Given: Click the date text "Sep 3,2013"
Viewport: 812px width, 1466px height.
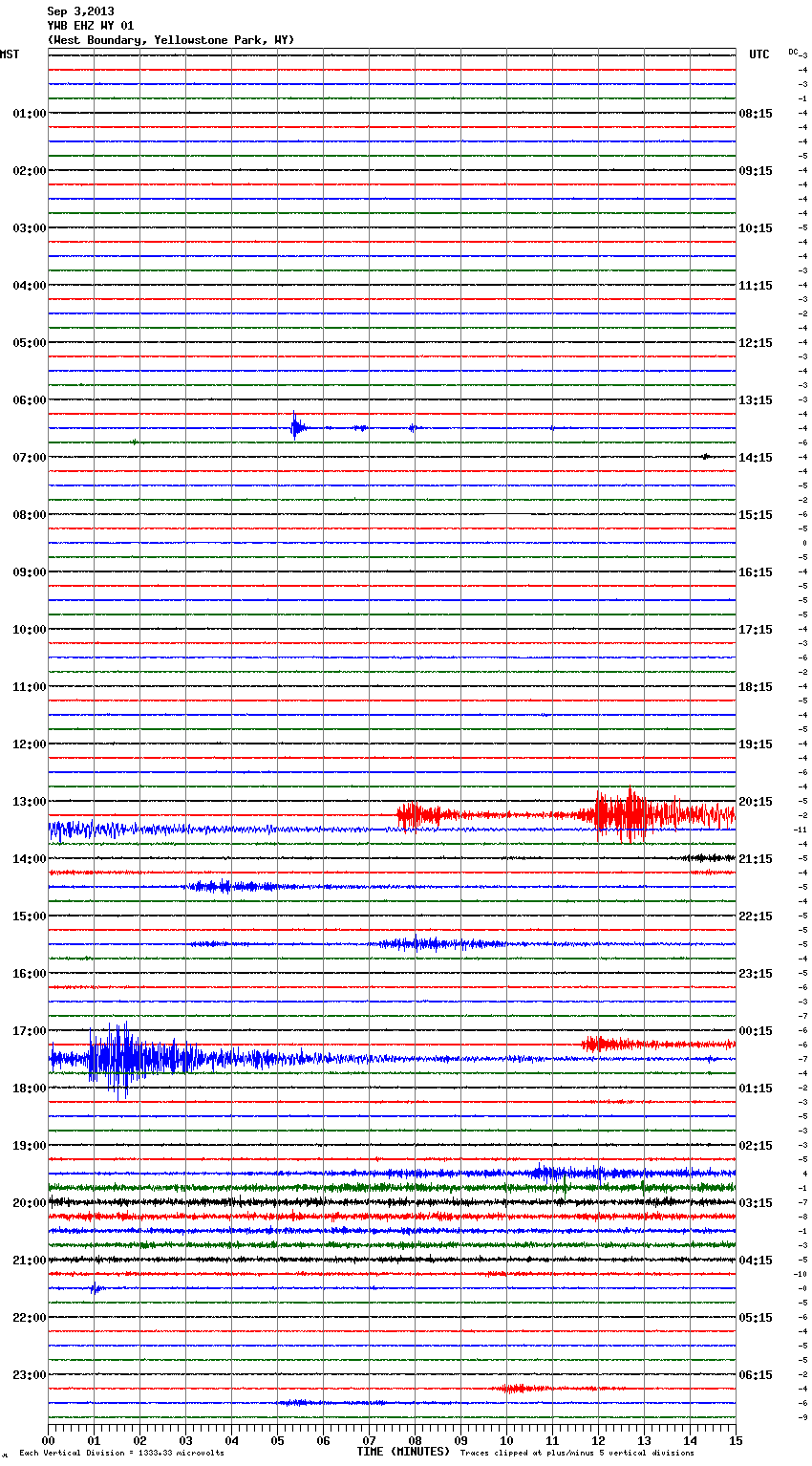Looking at the screenshot, I should 80,11.
